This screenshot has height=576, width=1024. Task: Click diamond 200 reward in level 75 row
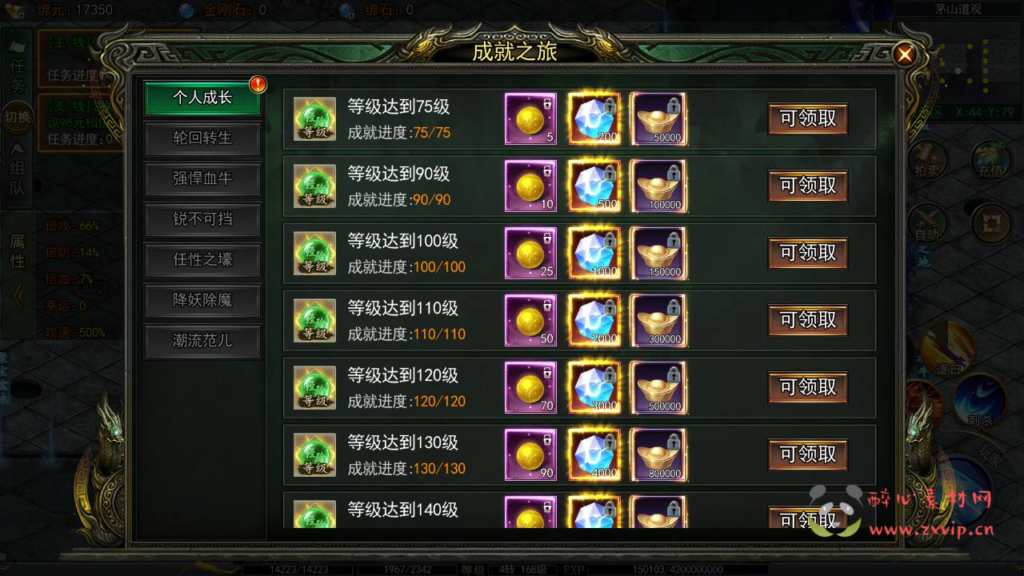tap(594, 119)
